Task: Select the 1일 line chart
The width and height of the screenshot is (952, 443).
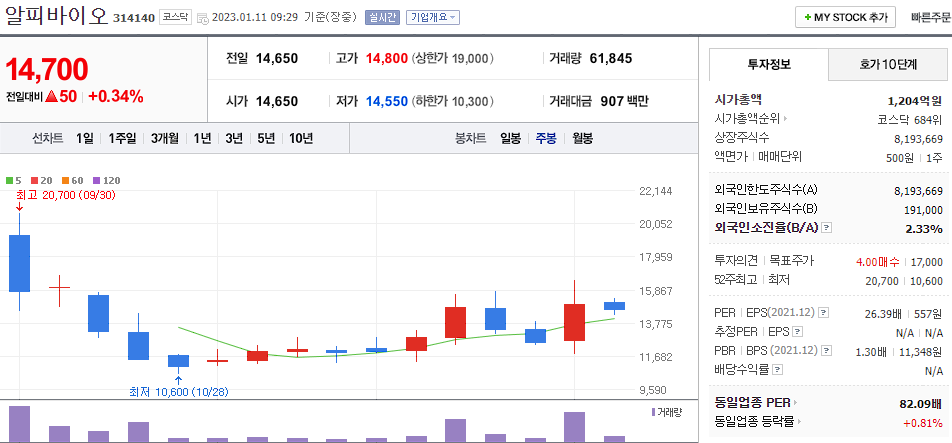Action: (85, 138)
